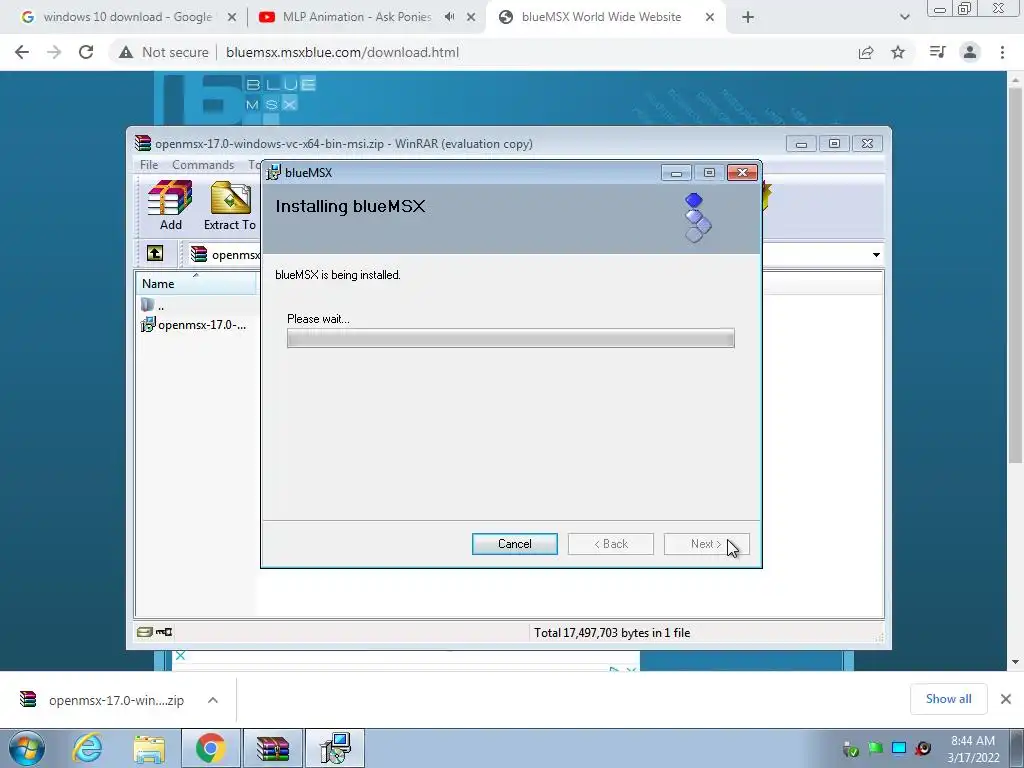Open Chrome three-dot menu
Viewport: 1024px width, 768px height.
pyautogui.click(x=1002, y=52)
